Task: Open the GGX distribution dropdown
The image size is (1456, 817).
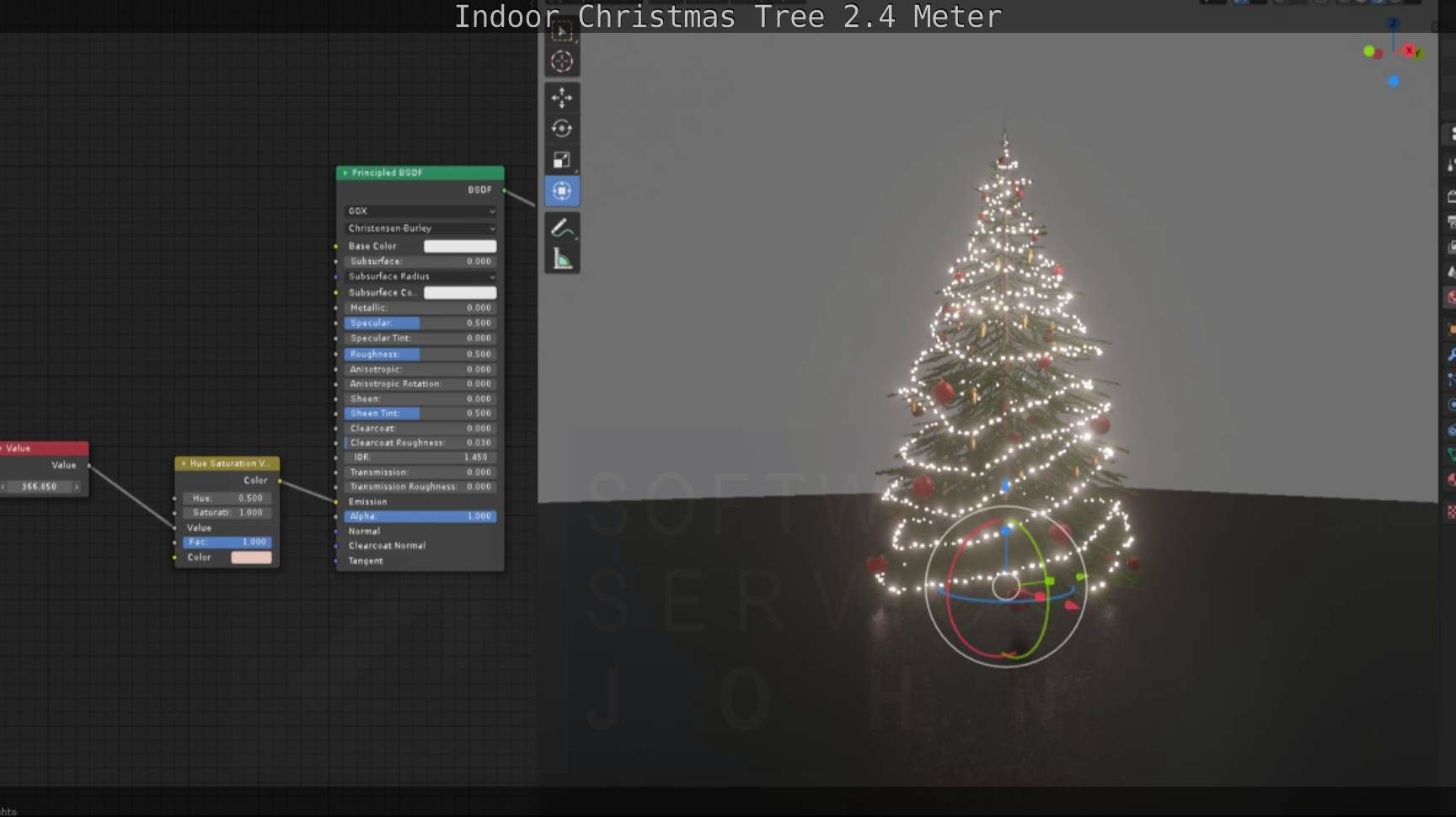Action: coord(420,211)
